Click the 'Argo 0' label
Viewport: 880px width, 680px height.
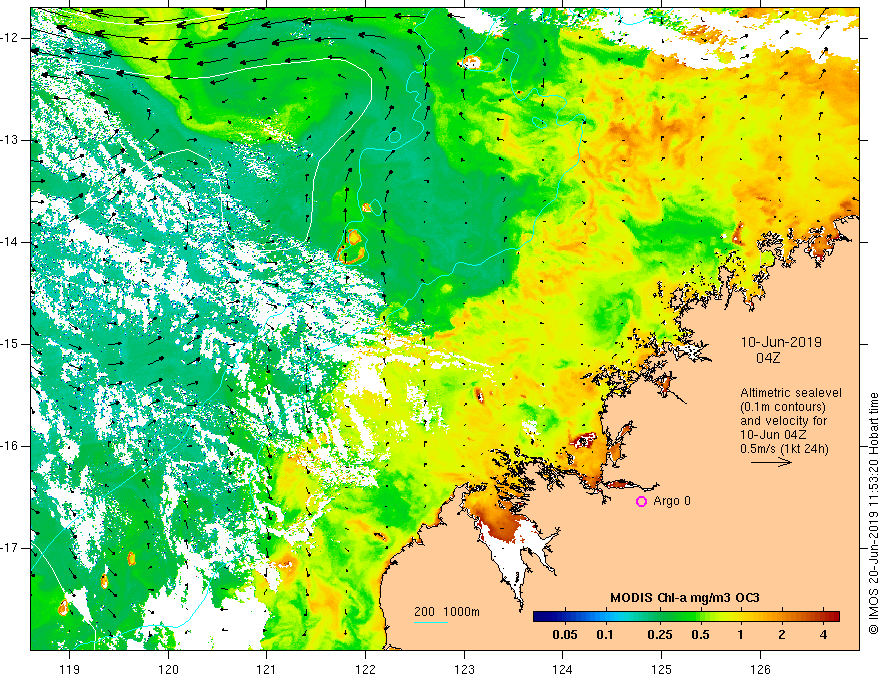point(672,501)
